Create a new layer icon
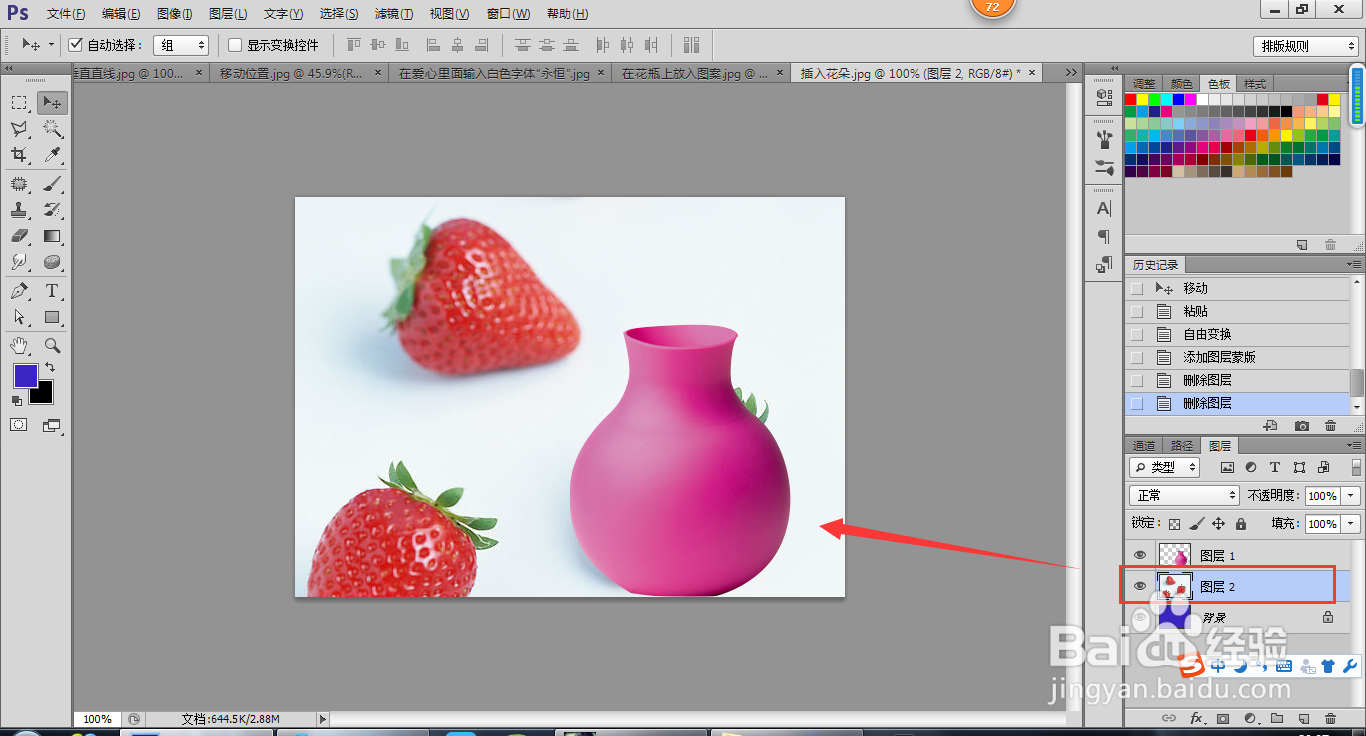The image size is (1366, 736). [1303, 718]
